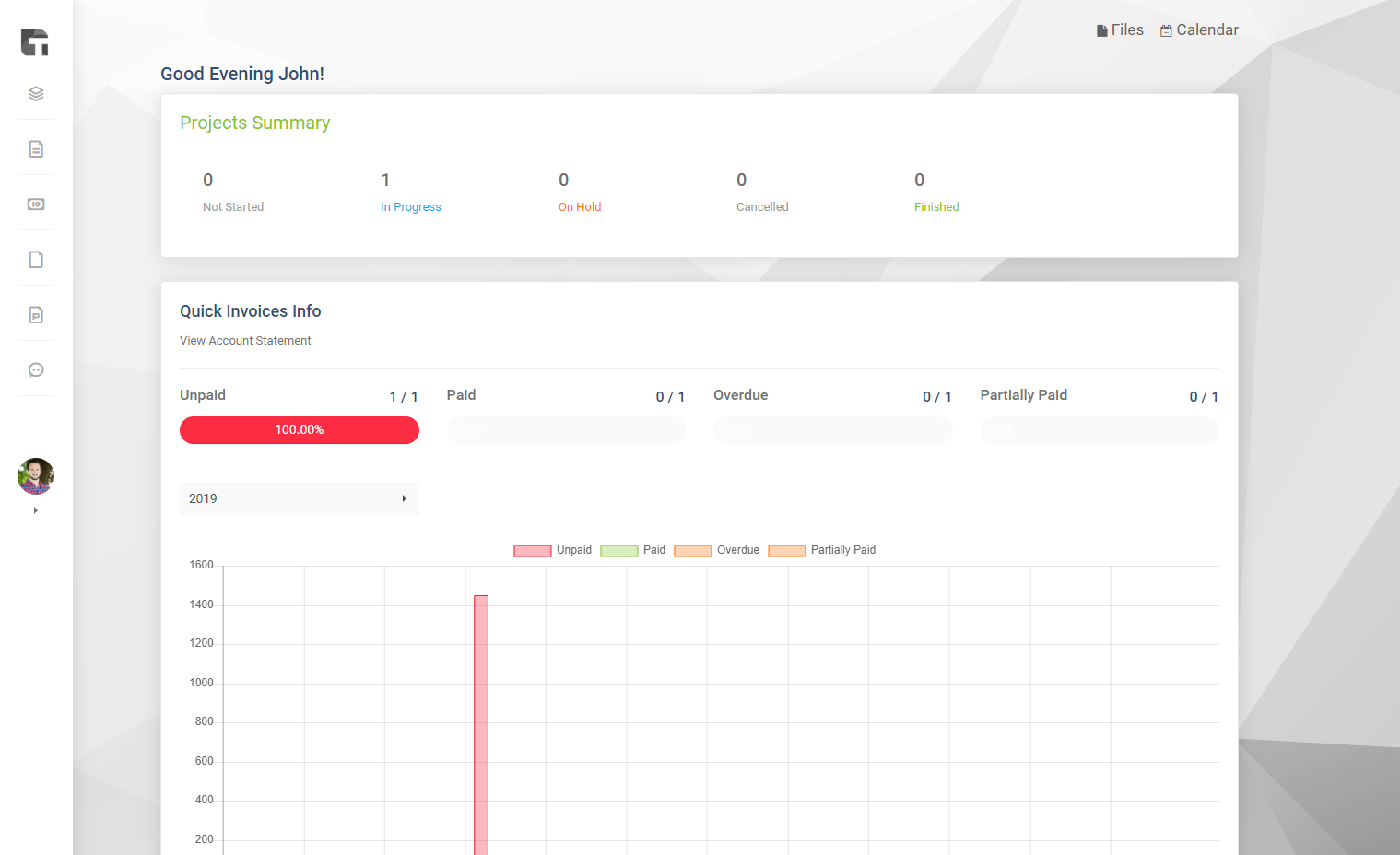Toggle the Unpaid series in chart legend
This screenshot has width=1400, height=855.
(552, 550)
